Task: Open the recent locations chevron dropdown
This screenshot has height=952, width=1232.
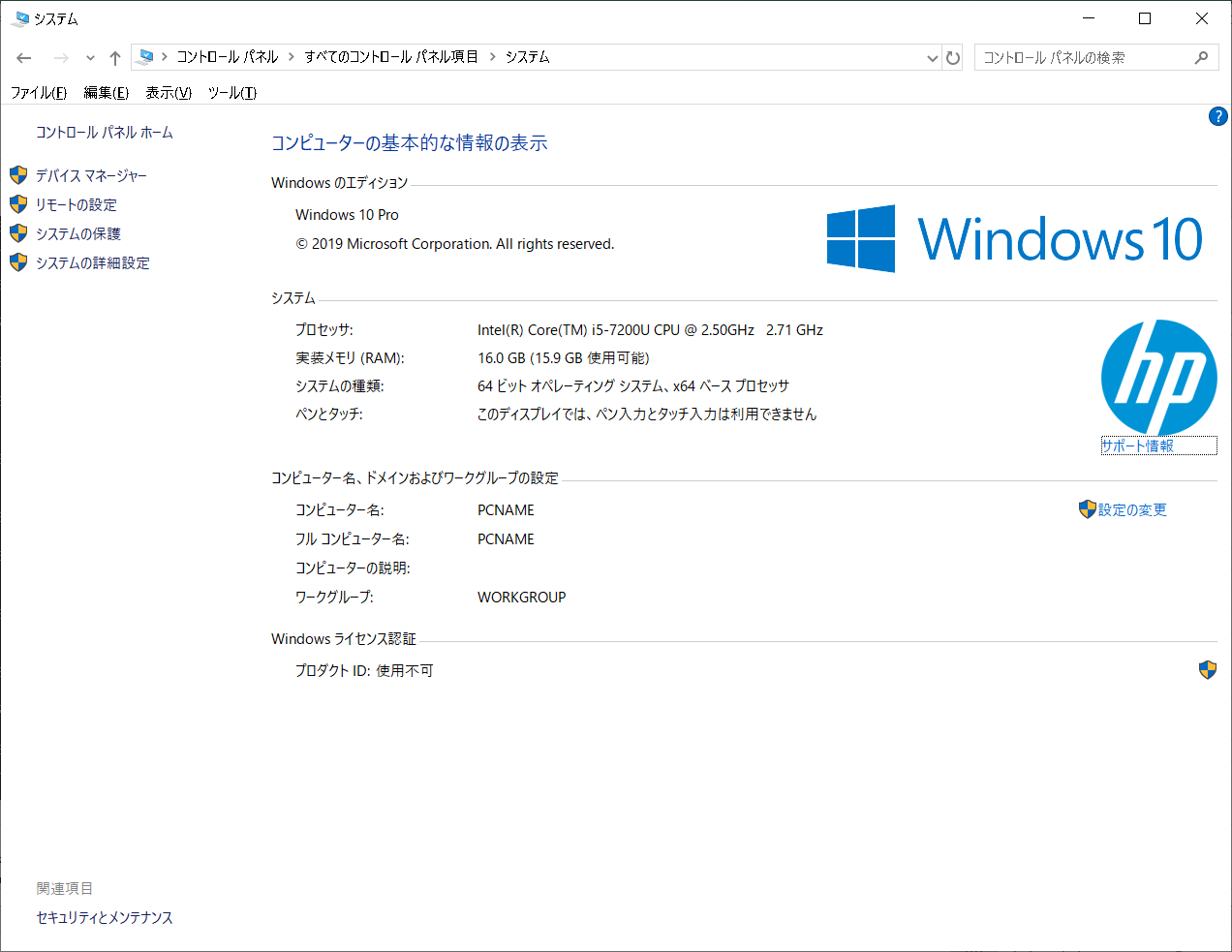Action: coord(90,57)
